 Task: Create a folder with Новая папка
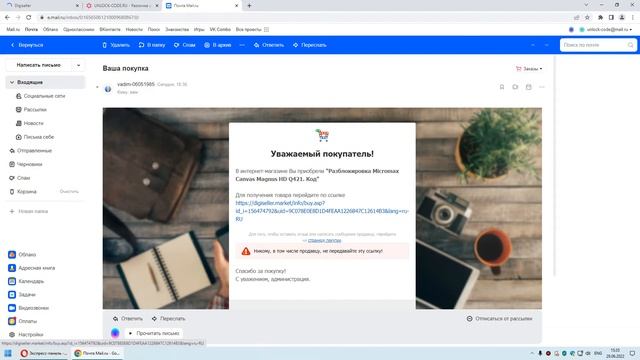pyautogui.click(x=29, y=211)
